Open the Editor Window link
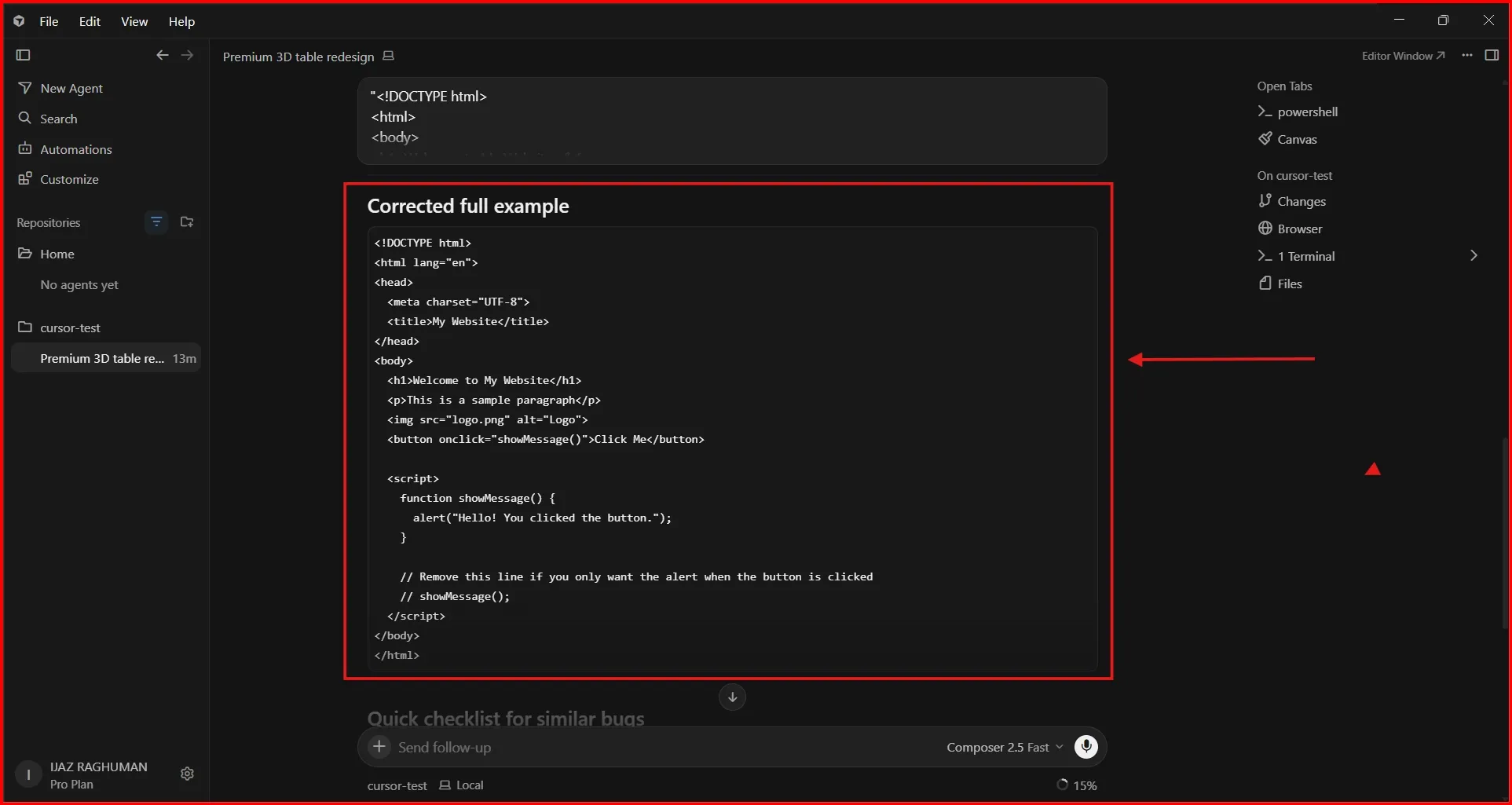 (x=1403, y=56)
